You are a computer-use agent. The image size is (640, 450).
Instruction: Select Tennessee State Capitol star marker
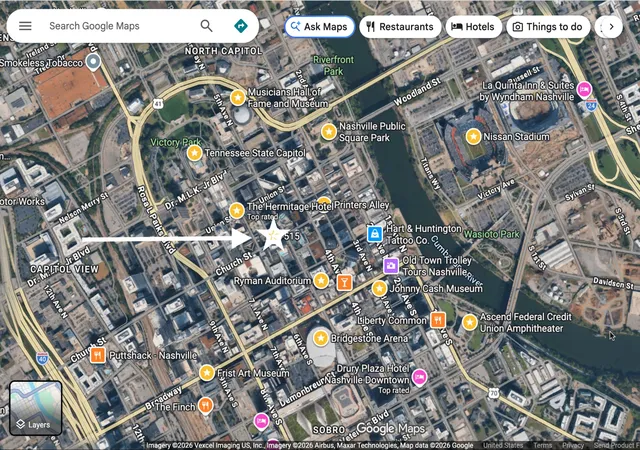(x=194, y=153)
